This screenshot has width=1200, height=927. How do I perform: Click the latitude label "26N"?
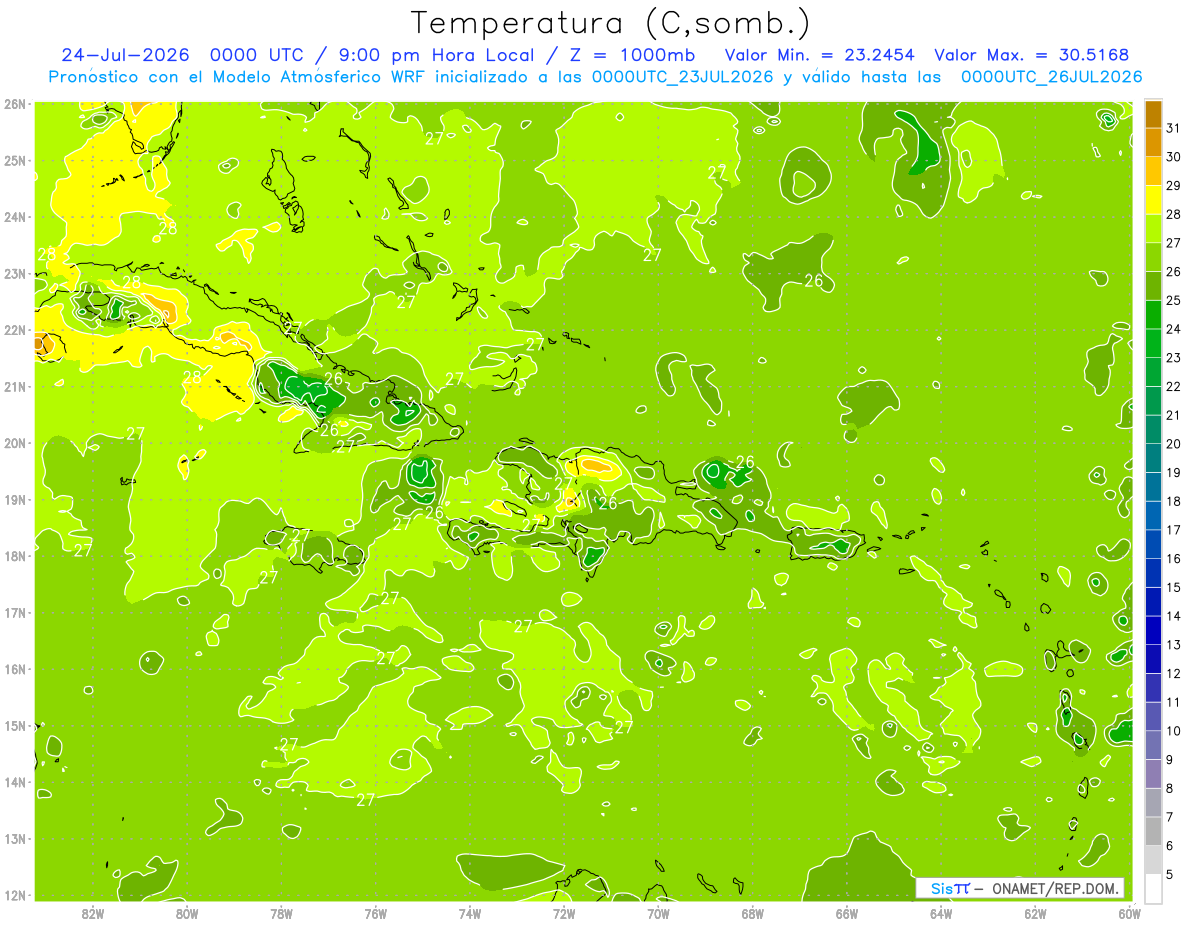(x=15, y=104)
